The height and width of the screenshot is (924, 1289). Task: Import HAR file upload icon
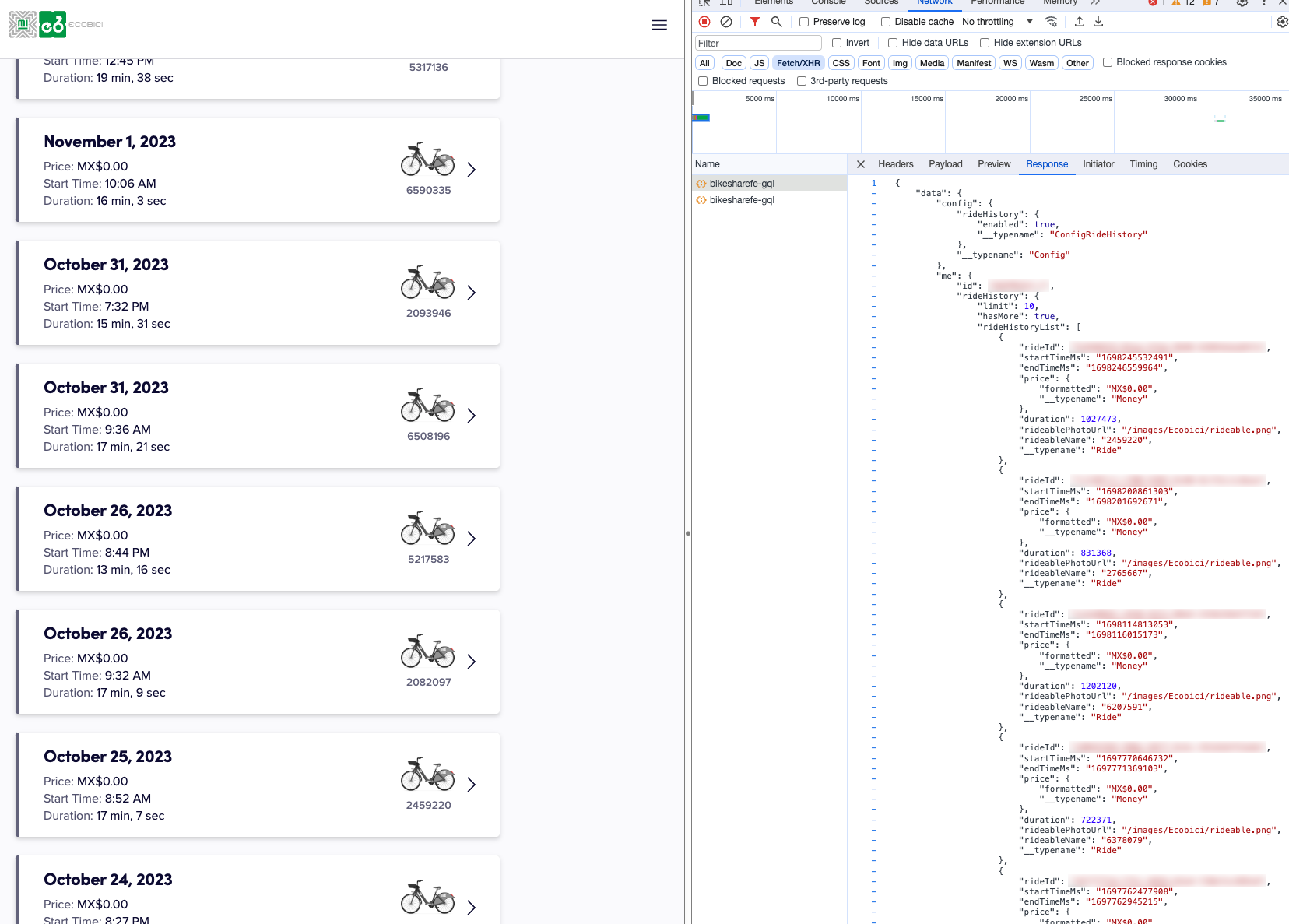click(x=1080, y=22)
